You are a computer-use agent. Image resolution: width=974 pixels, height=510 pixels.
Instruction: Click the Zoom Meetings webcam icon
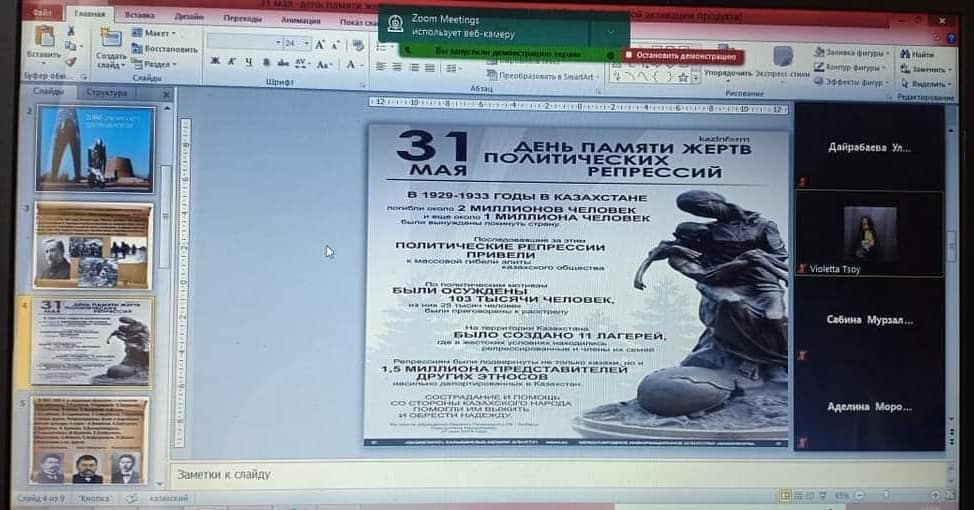pos(395,24)
